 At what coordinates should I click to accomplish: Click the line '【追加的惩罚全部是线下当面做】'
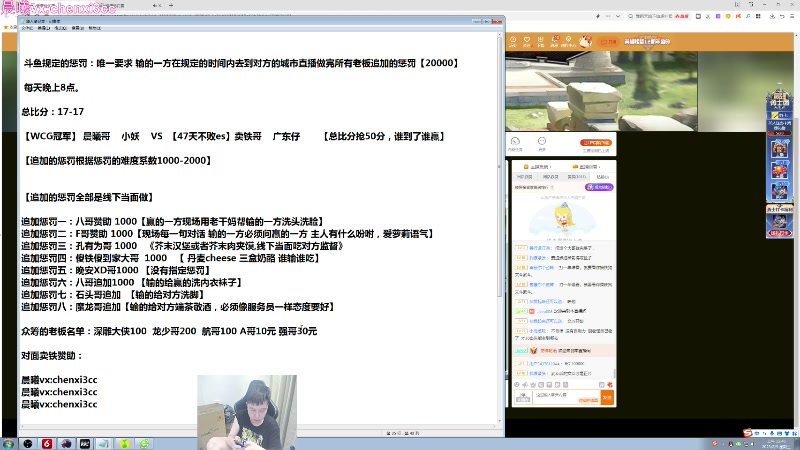[89, 197]
